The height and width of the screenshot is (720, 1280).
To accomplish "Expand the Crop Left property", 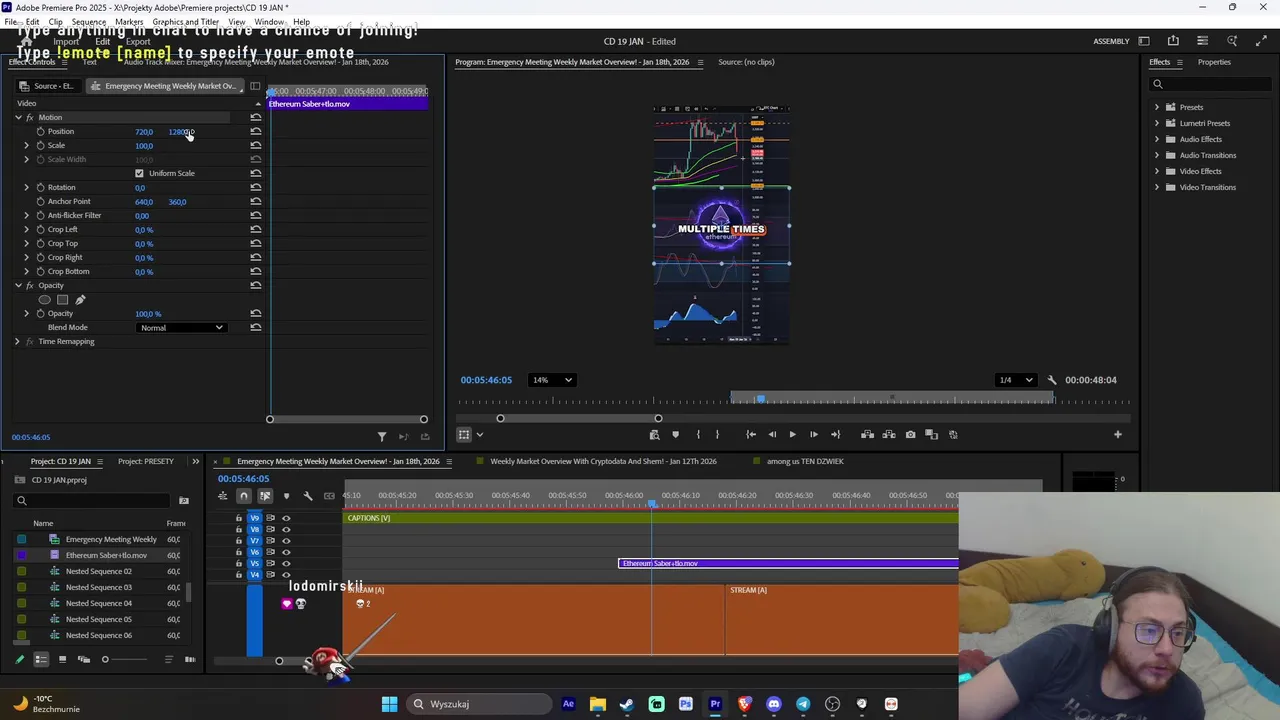I will coord(27,230).
